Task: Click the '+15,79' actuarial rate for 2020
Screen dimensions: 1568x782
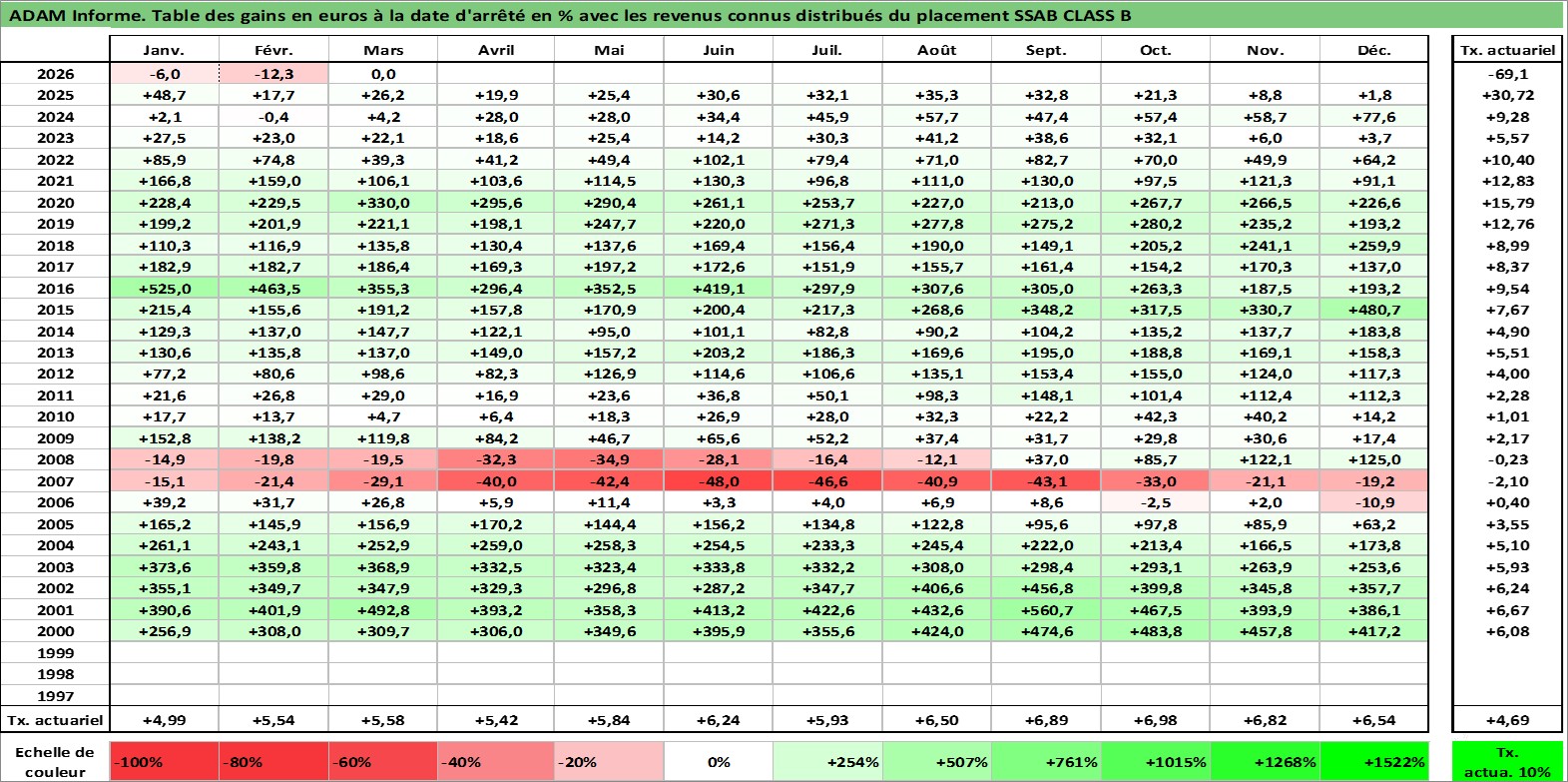Action: pos(1507,203)
